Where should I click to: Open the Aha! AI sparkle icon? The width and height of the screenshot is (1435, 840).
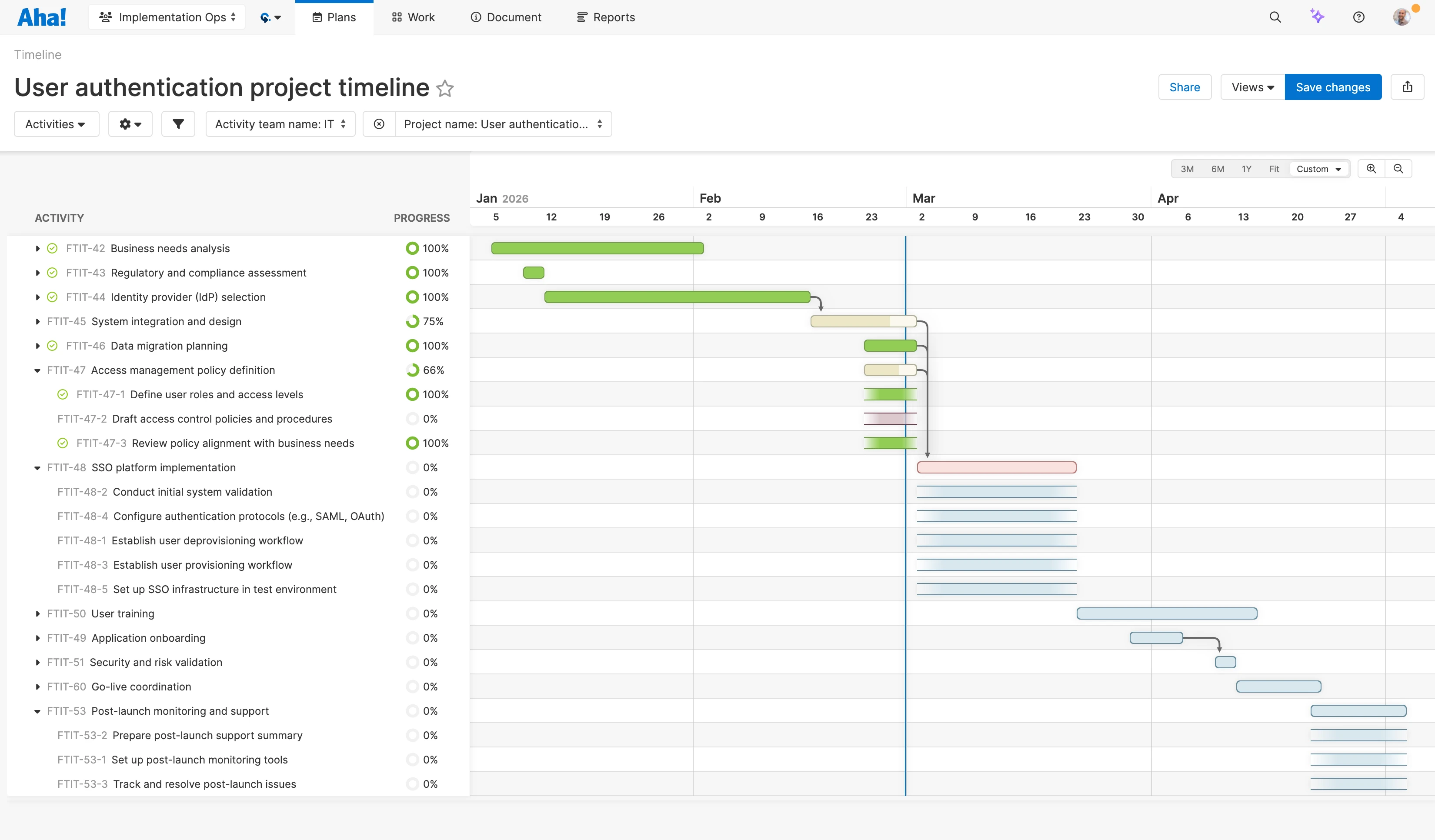[1317, 17]
